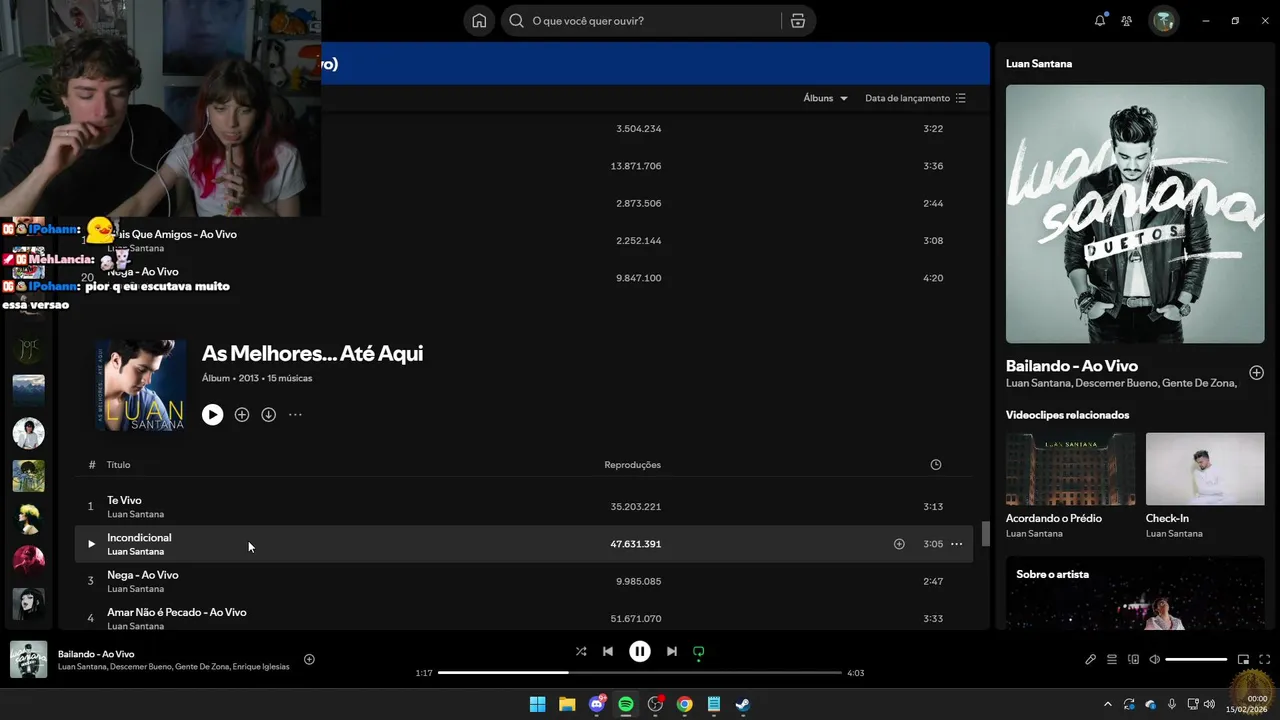Select the track Te Vivo

pyautogui.click(x=524, y=506)
